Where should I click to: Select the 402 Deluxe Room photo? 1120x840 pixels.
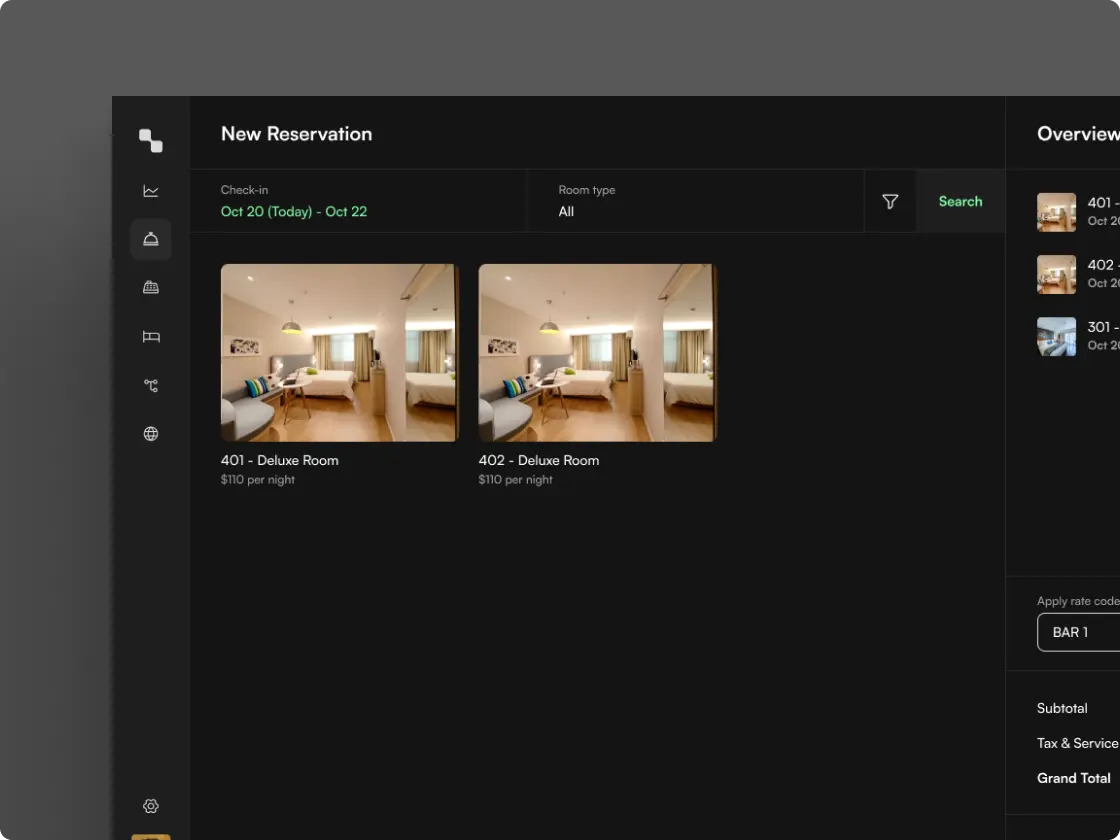coord(598,353)
